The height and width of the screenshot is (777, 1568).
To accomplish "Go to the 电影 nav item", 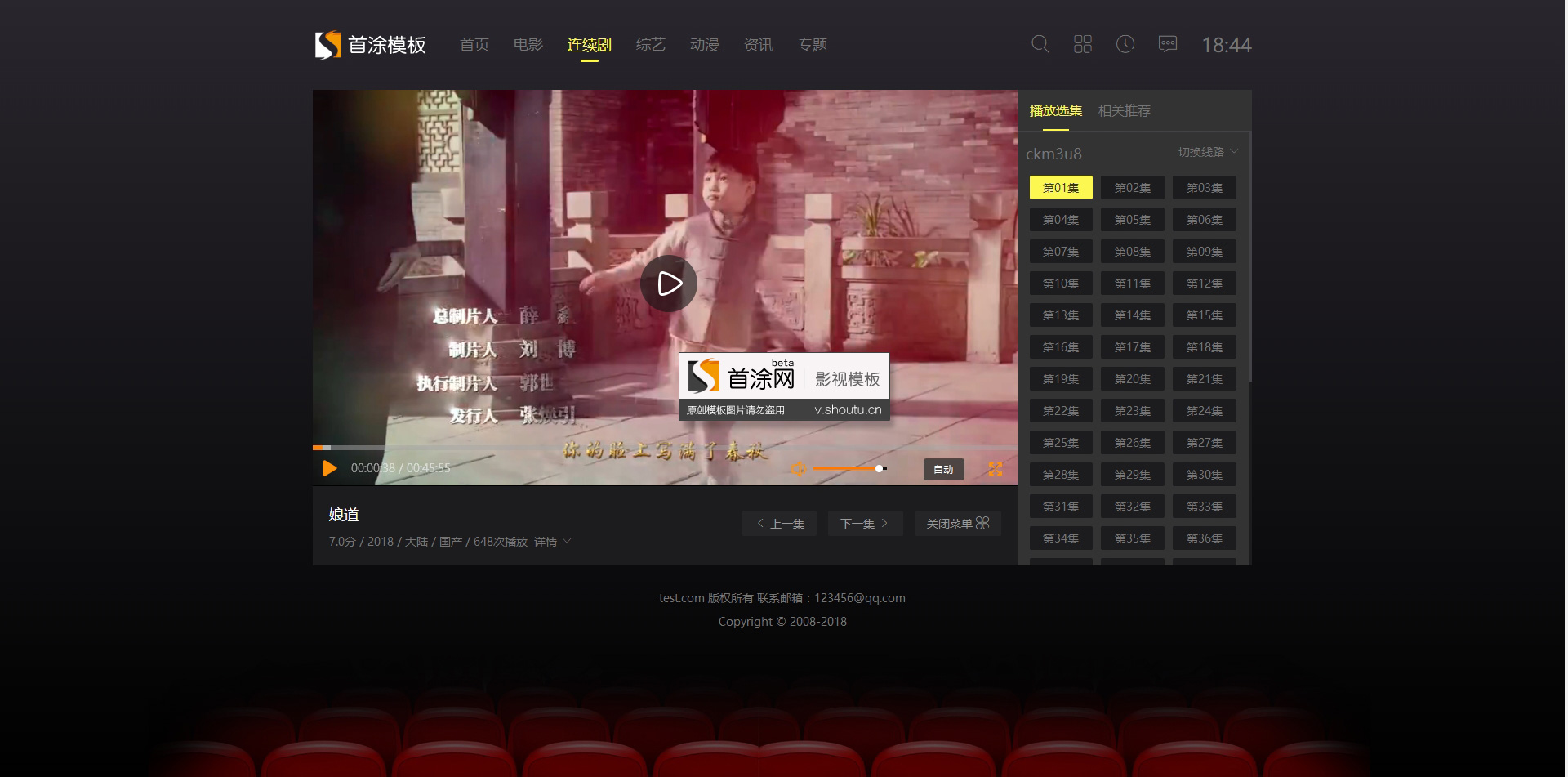I will click(x=528, y=45).
